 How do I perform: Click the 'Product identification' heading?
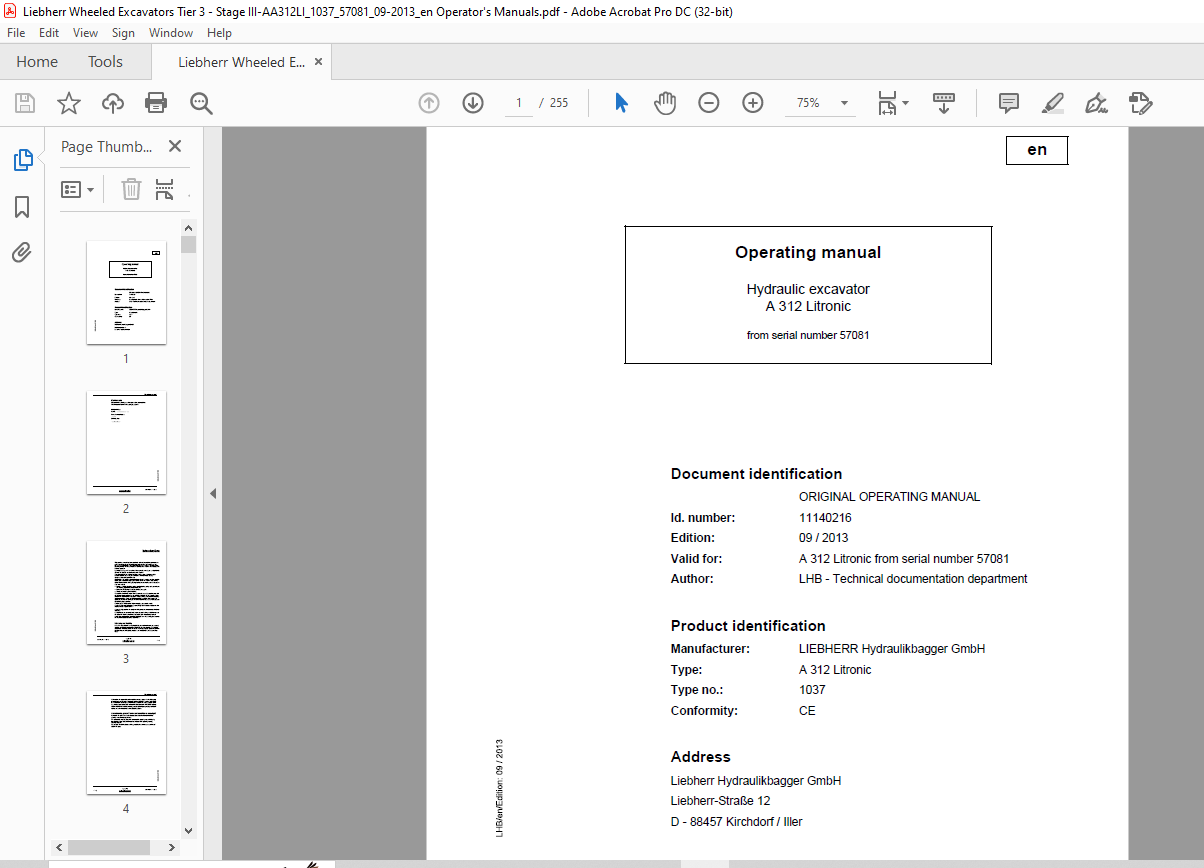[748, 626]
